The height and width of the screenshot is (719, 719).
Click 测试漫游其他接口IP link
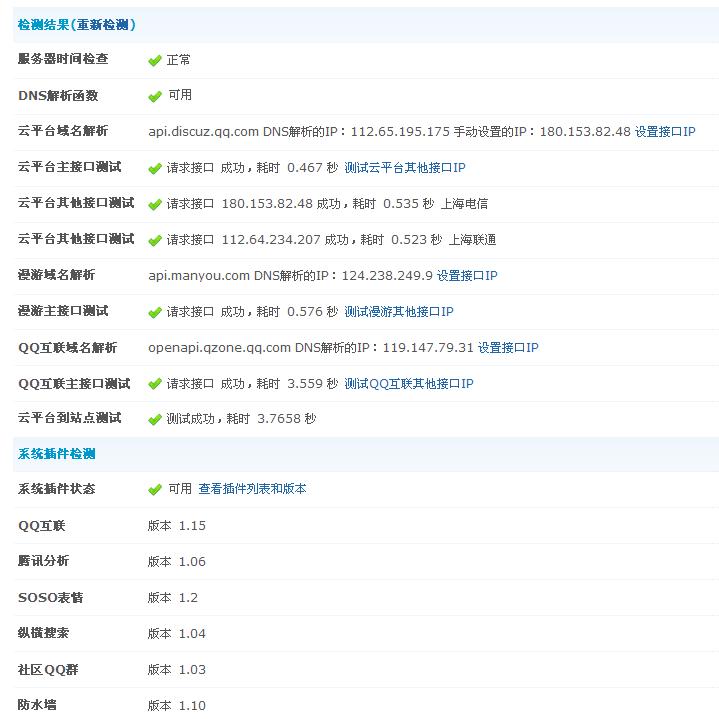pyautogui.click(x=399, y=312)
